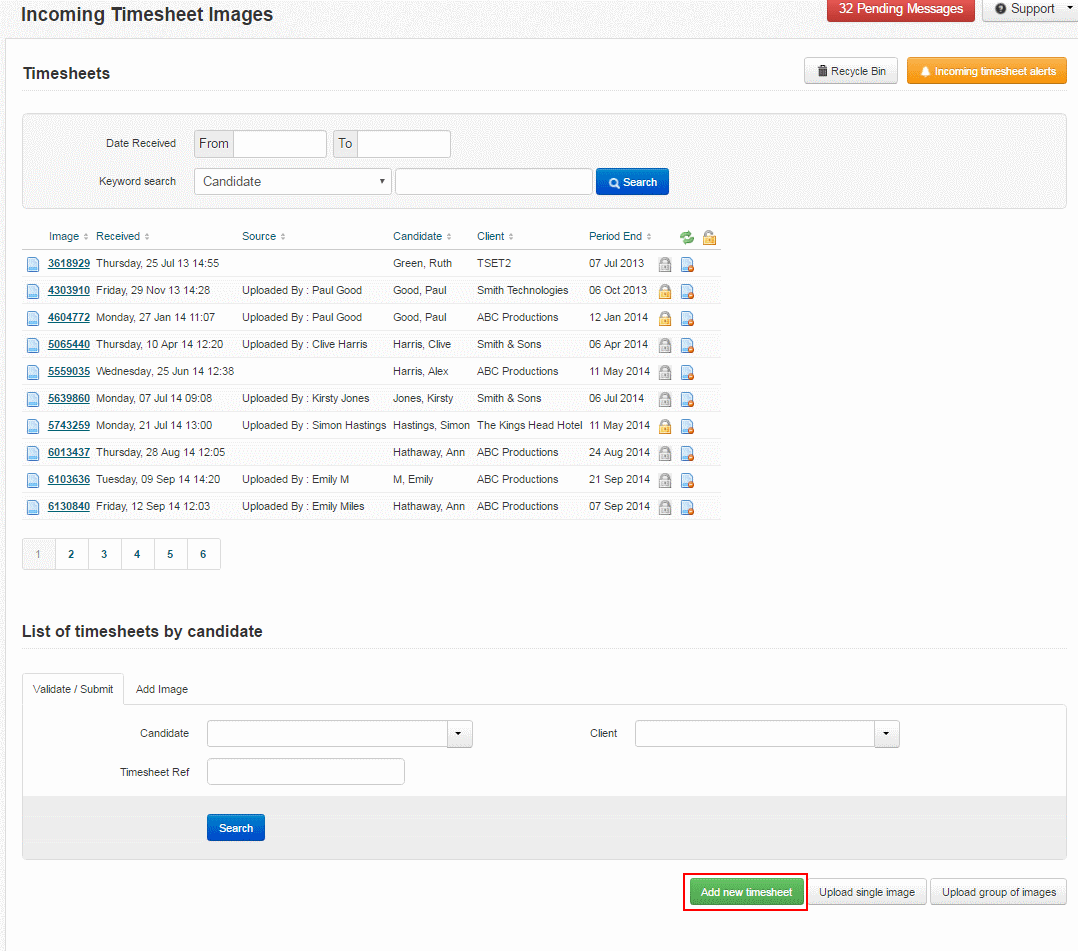Toggle the orange lock for timesheet 4604772
Viewport: 1078px width, 951px height.
[x=665, y=318]
